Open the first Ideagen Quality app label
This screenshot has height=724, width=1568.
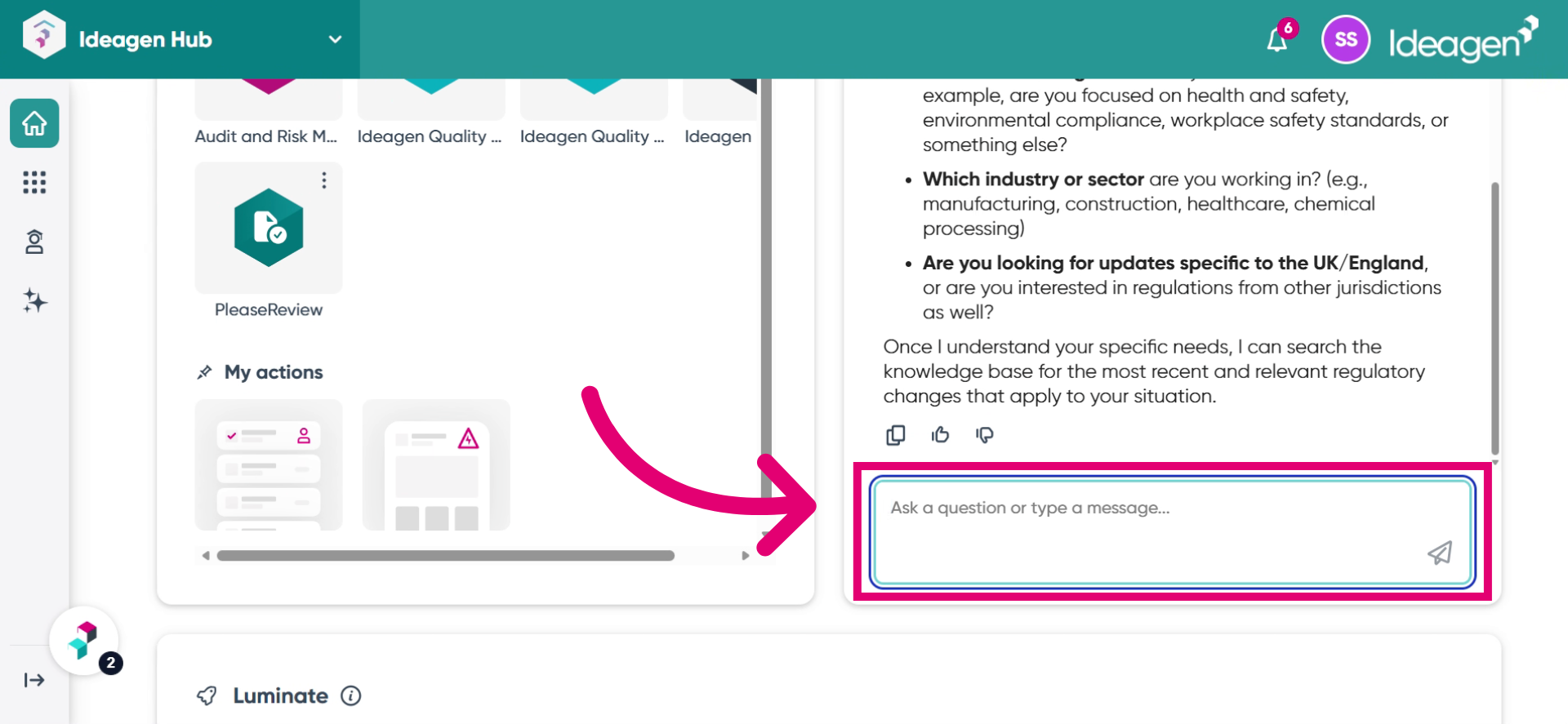coord(430,136)
